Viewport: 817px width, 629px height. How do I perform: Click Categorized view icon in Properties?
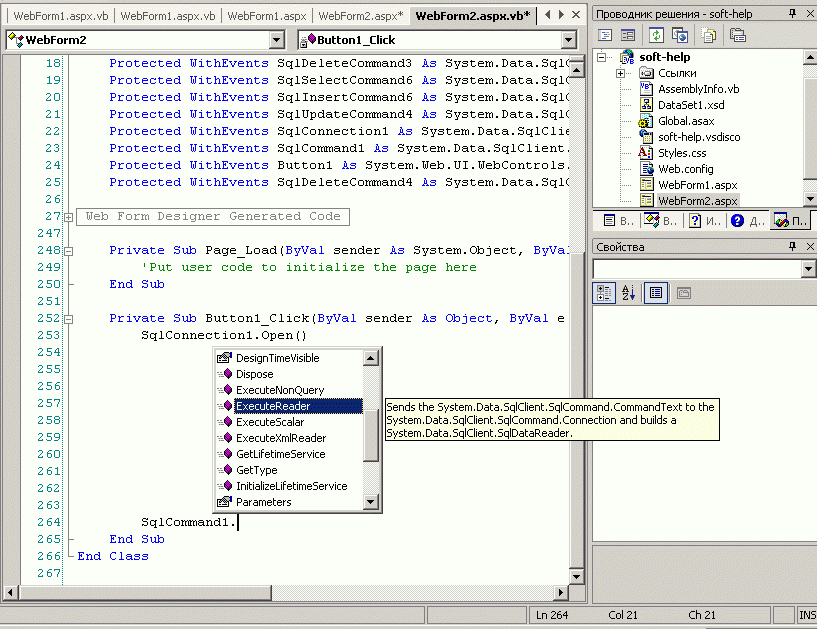[x=604, y=293]
